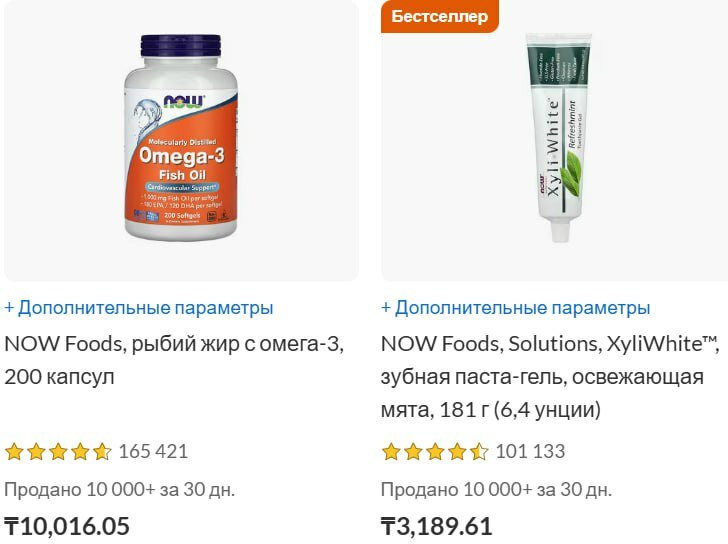Open the Omega-3 Fish Oil product image
Screen dimensions: 728x544
(181, 138)
